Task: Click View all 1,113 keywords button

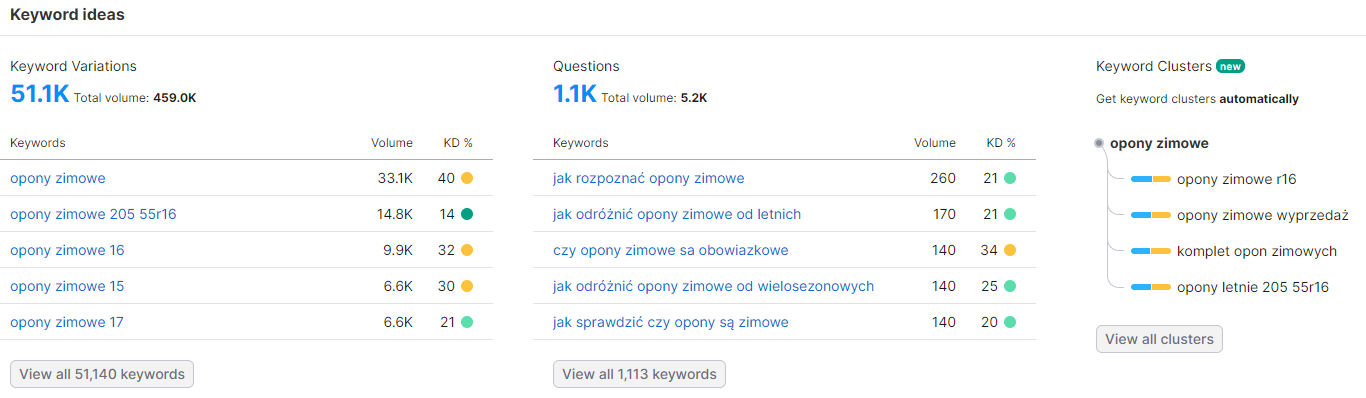Action: 639,374
